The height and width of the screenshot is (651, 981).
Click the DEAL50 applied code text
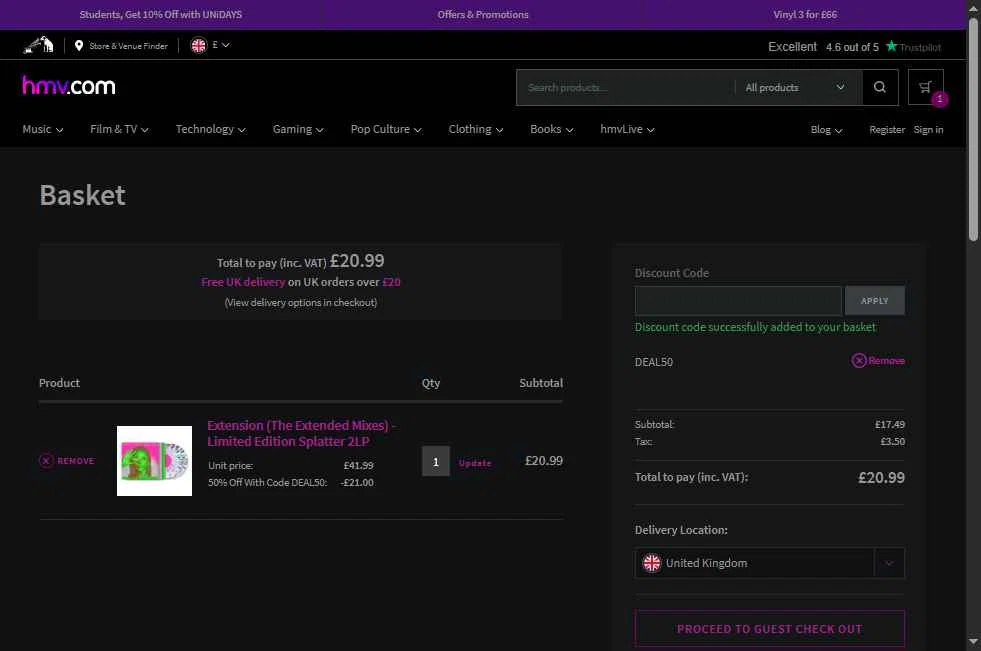(x=654, y=362)
